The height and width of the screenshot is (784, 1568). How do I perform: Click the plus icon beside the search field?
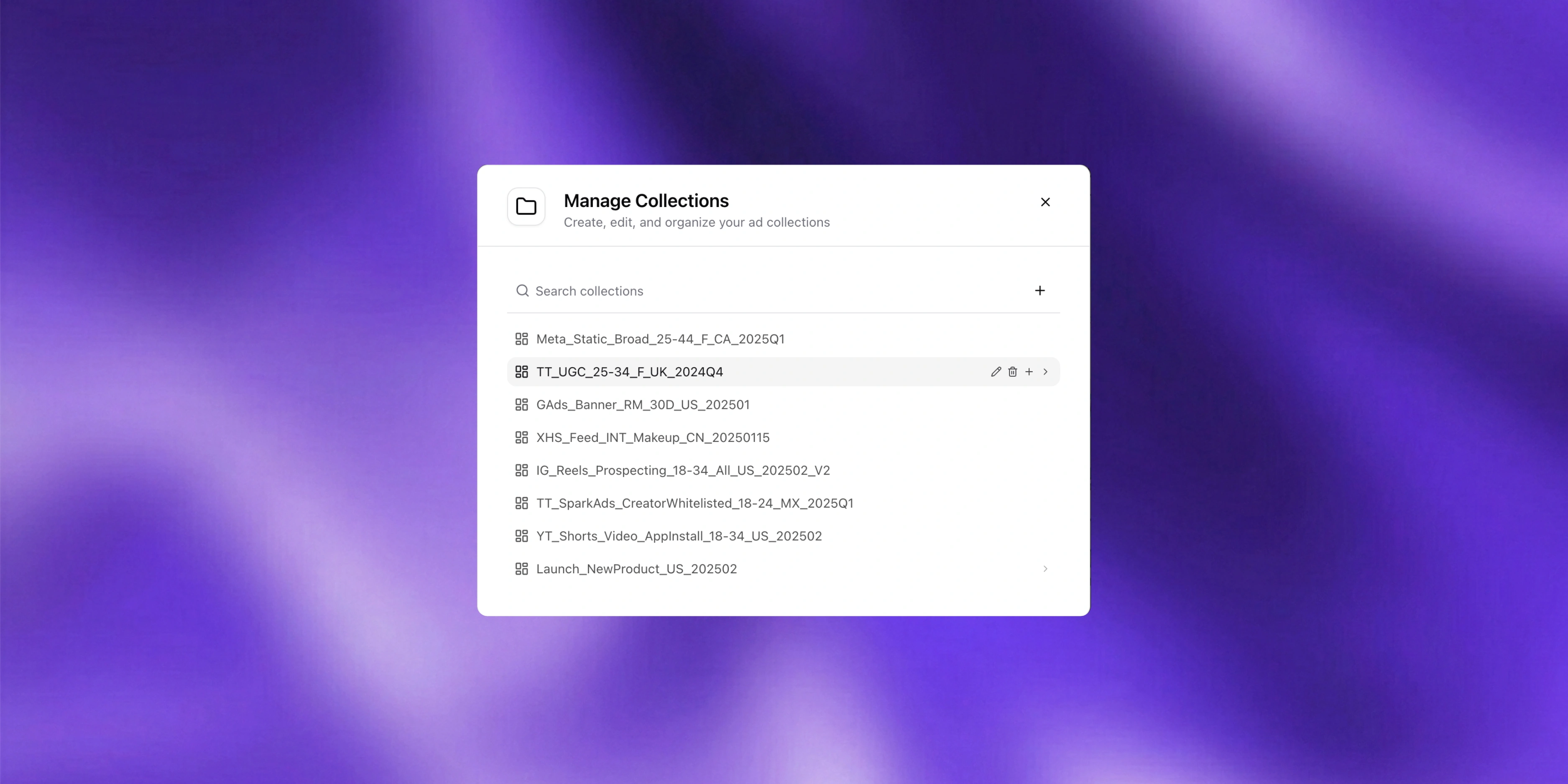(1040, 290)
